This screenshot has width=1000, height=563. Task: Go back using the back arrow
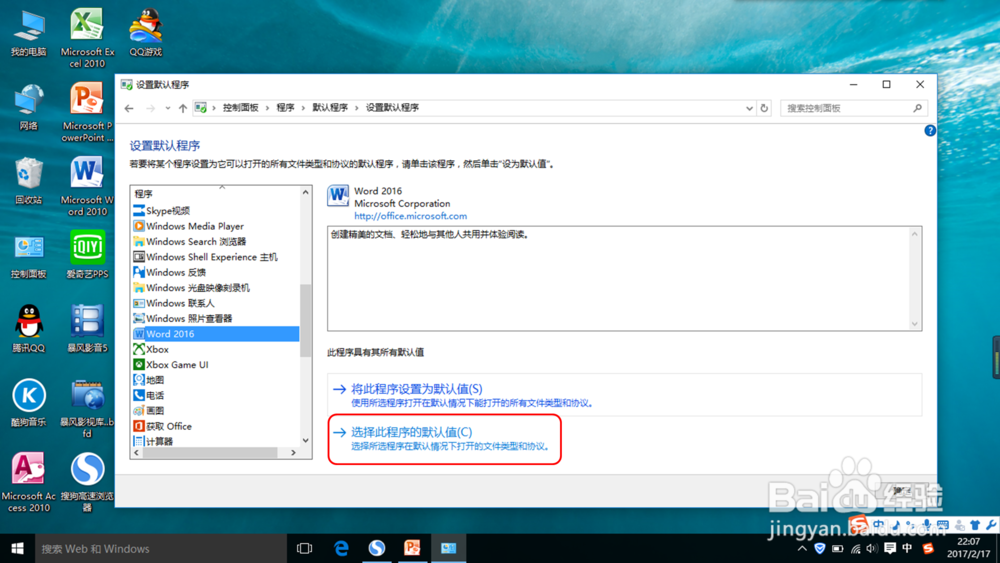[129, 108]
